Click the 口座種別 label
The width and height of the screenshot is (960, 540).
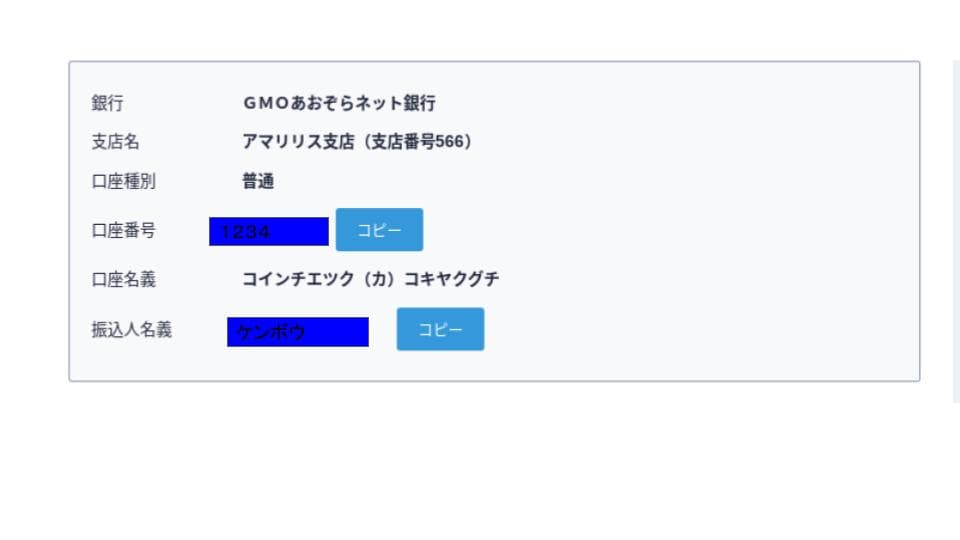pyautogui.click(x=123, y=181)
